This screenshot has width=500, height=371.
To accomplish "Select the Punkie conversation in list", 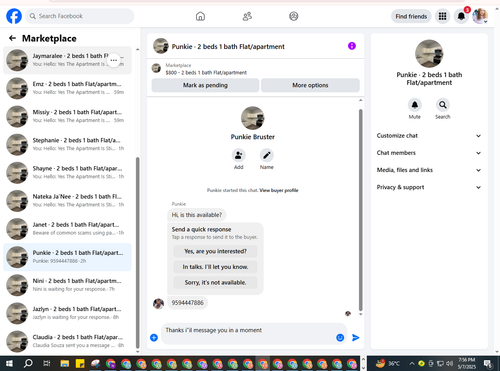I will [67, 257].
